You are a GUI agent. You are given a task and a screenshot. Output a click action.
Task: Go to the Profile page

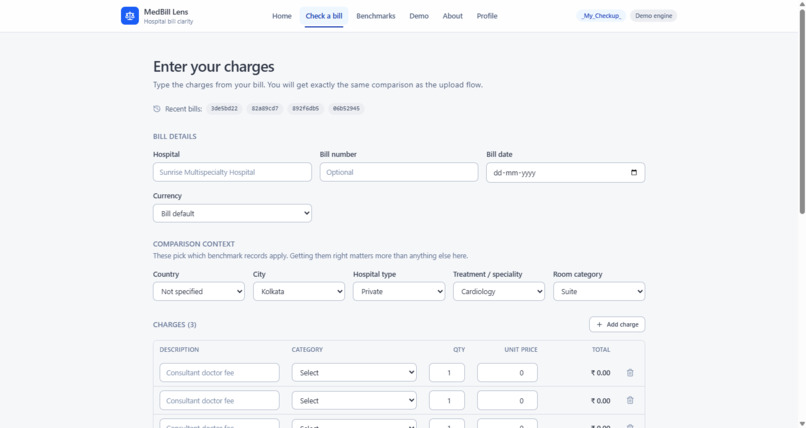pos(487,16)
